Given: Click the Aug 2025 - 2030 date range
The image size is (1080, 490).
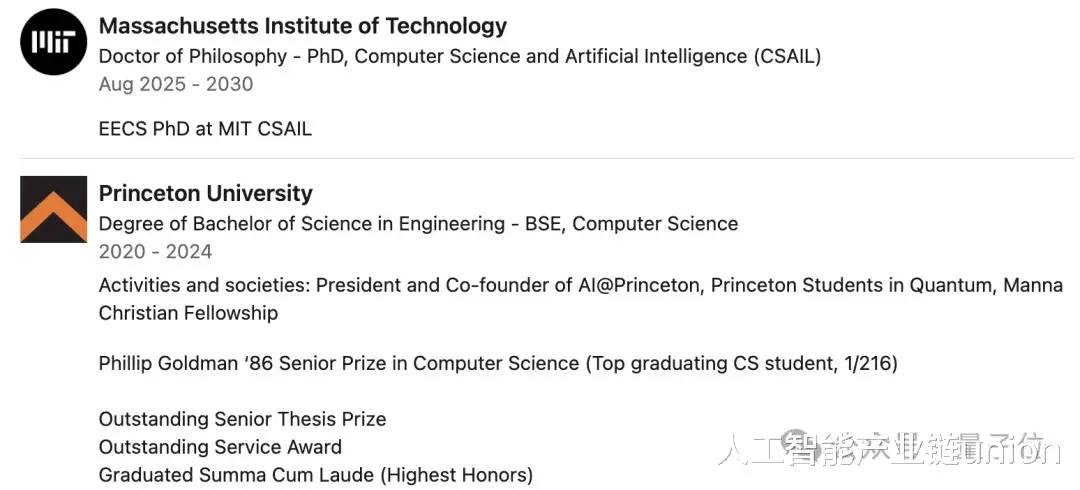Looking at the screenshot, I should (x=175, y=84).
